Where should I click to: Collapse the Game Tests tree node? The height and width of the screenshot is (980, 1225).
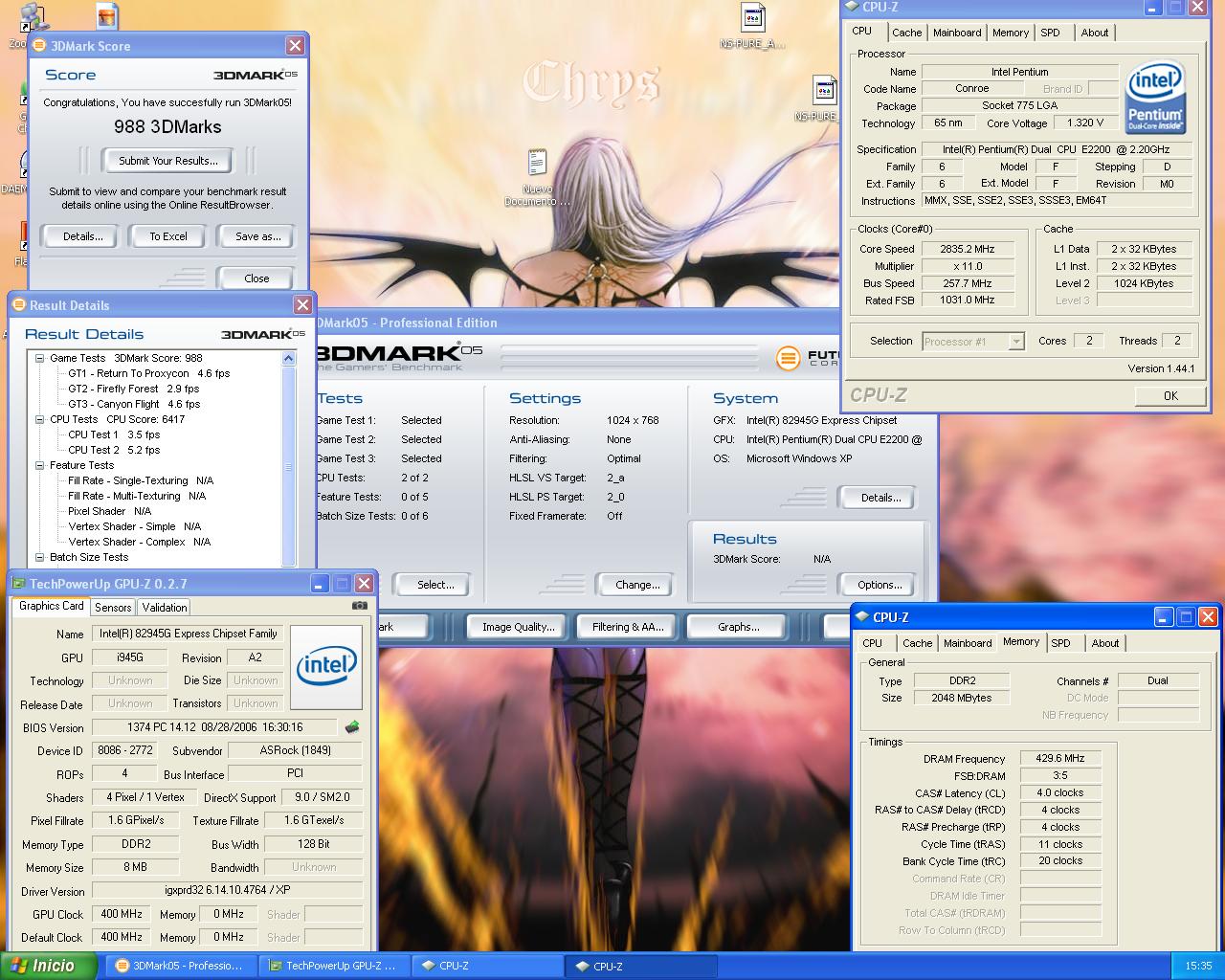tap(40, 358)
